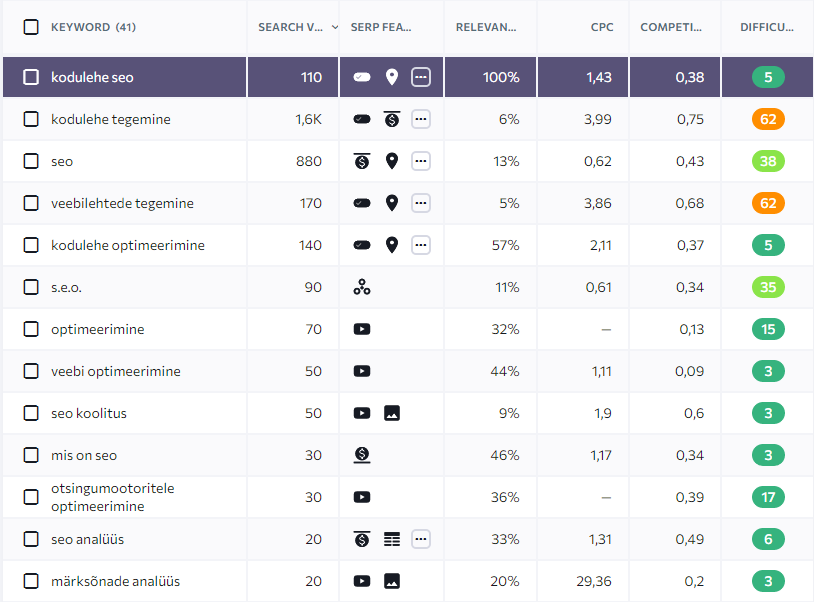Open the keyword otsingumootoritele optimeerimine
This screenshot has height=602, width=814.
(112, 497)
